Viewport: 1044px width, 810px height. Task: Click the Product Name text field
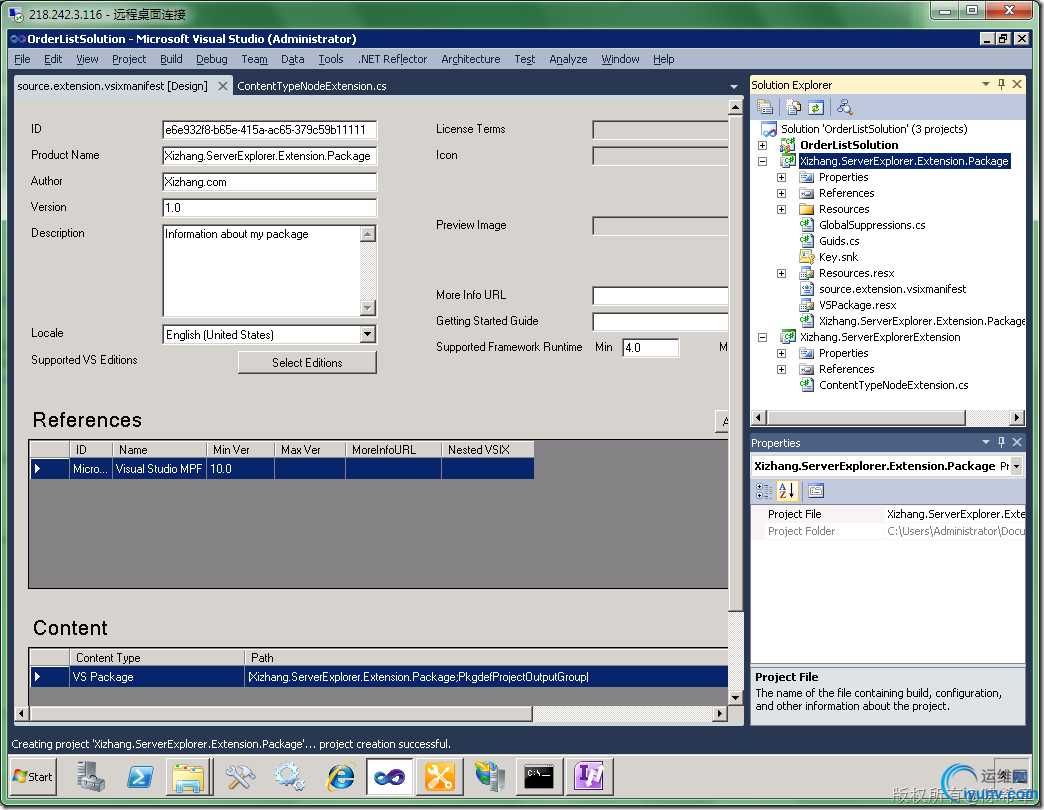pyautogui.click(x=269, y=156)
